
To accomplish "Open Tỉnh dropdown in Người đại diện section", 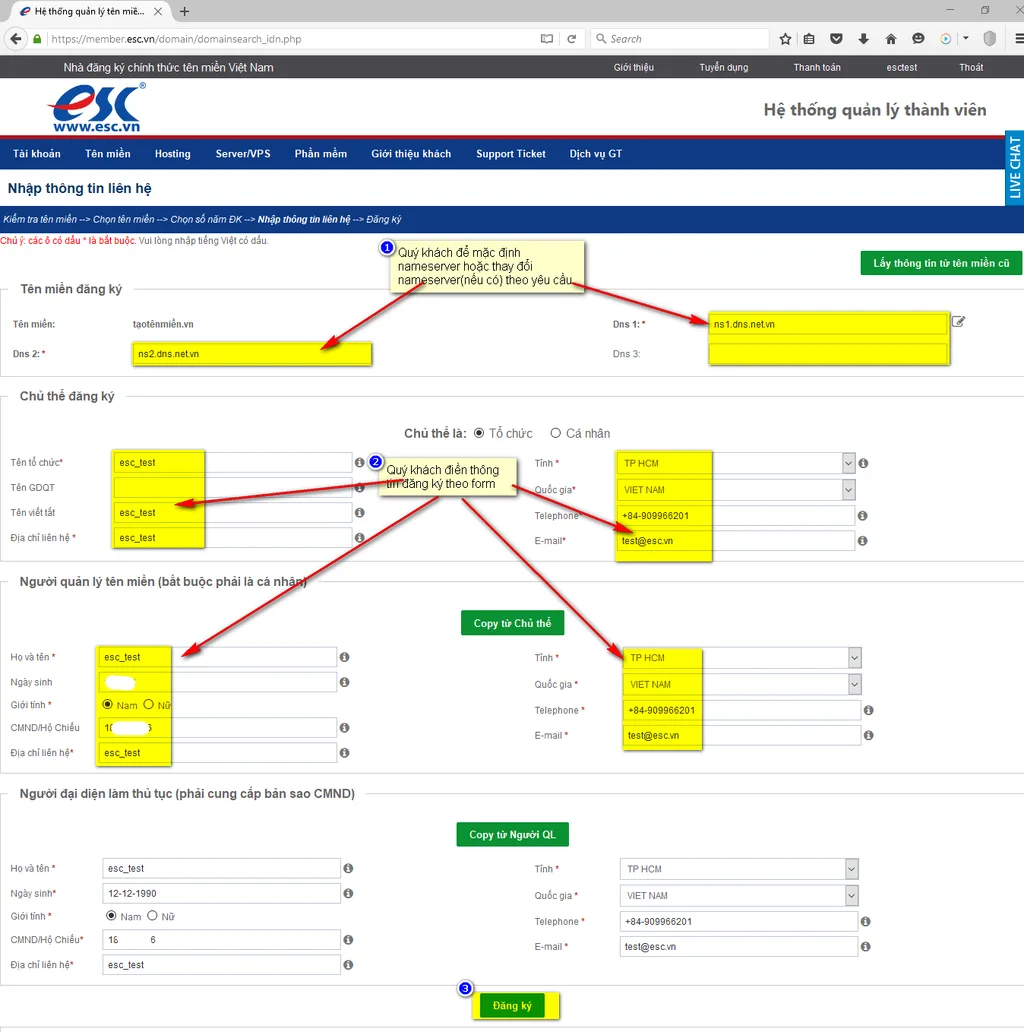I will coord(739,869).
